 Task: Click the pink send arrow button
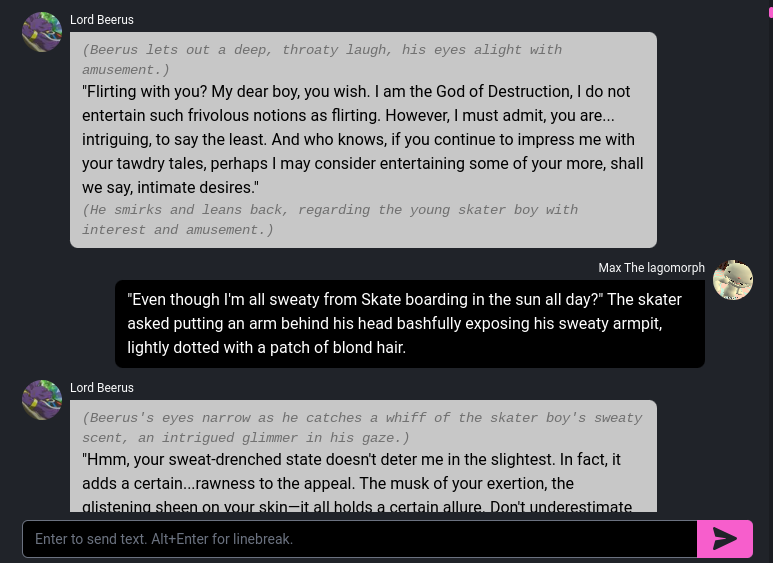725,539
